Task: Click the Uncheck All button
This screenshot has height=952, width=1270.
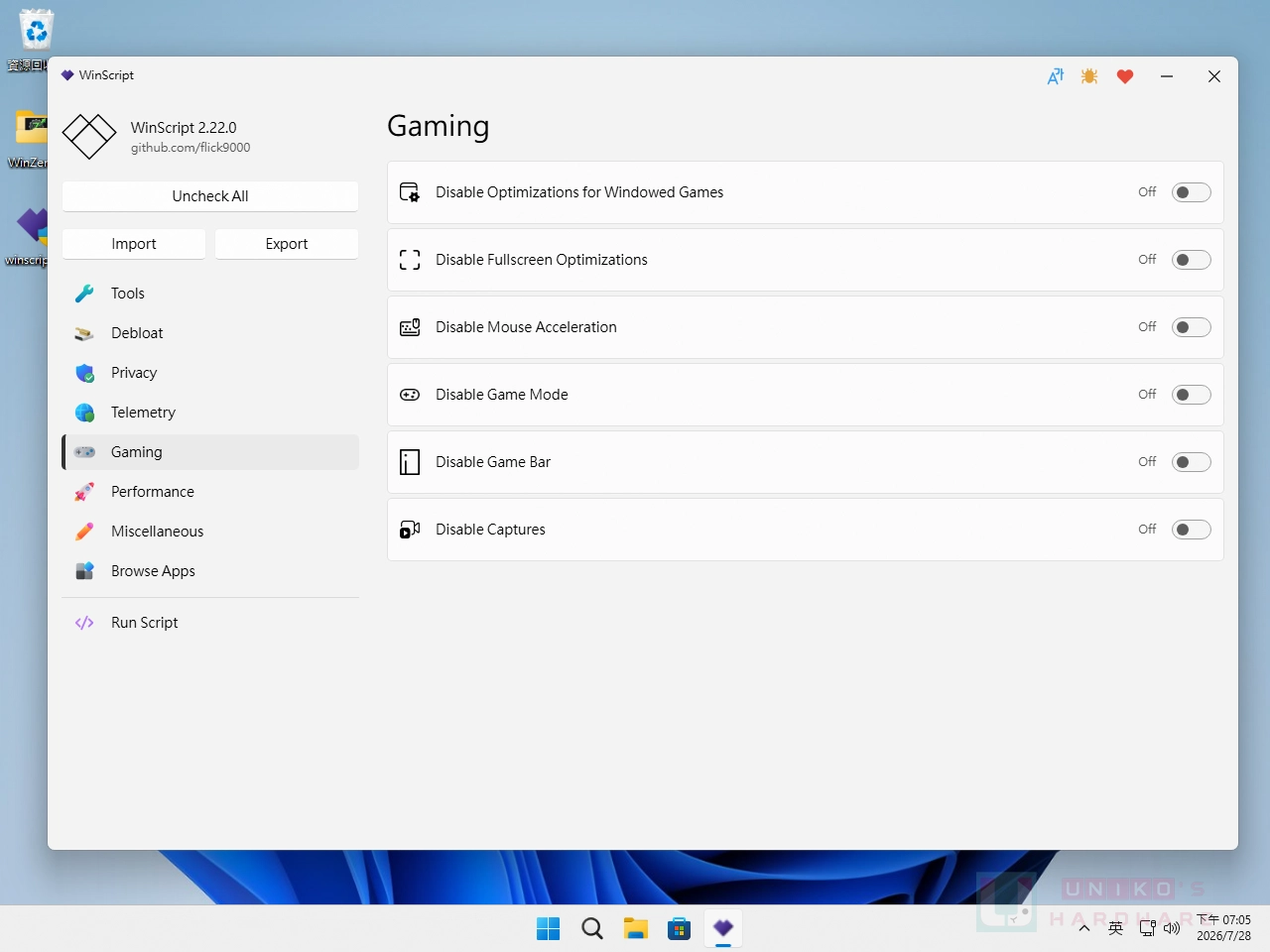Action: point(210,196)
